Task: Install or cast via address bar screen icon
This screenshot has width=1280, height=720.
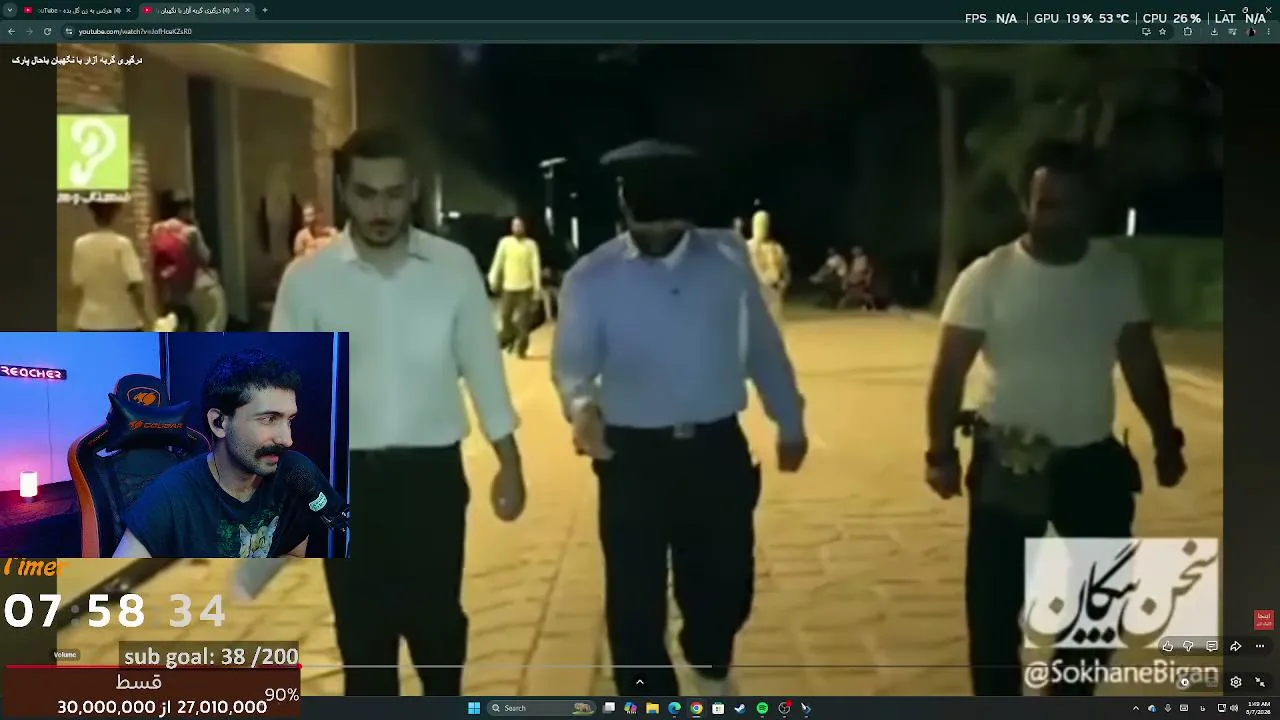Action: coord(1146,31)
